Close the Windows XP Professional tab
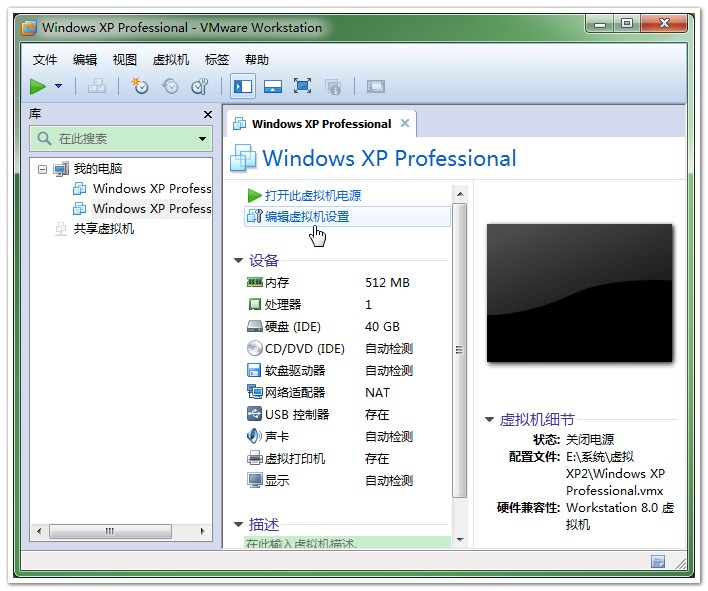This screenshot has width=708, height=591. tap(405, 123)
